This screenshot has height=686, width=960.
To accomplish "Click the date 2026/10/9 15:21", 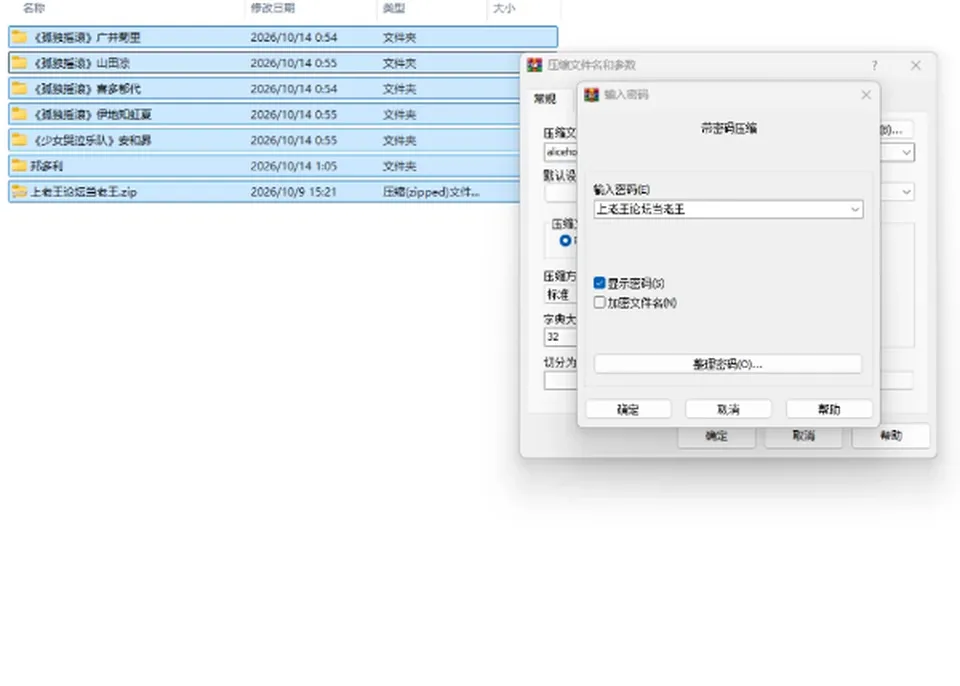I will click(x=294, y=192).
